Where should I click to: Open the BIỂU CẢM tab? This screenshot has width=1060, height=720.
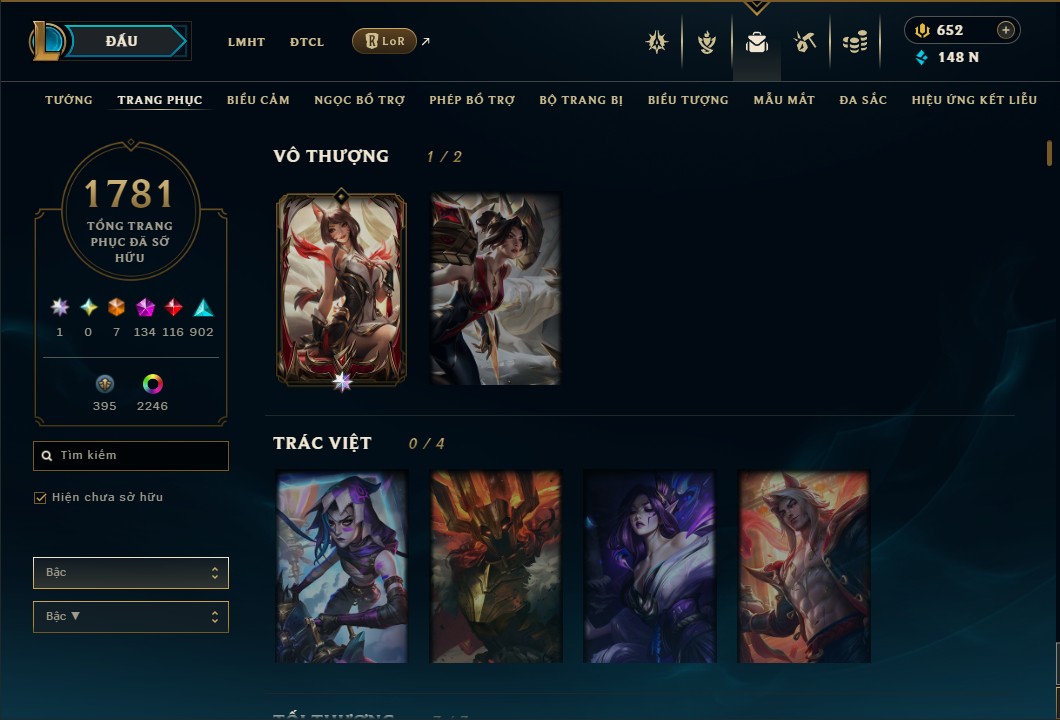tap(258, 100)
